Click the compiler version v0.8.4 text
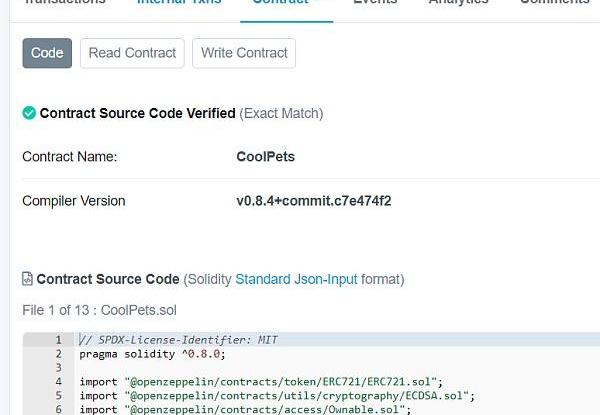The image size is (600, 415). pos(313,201)
